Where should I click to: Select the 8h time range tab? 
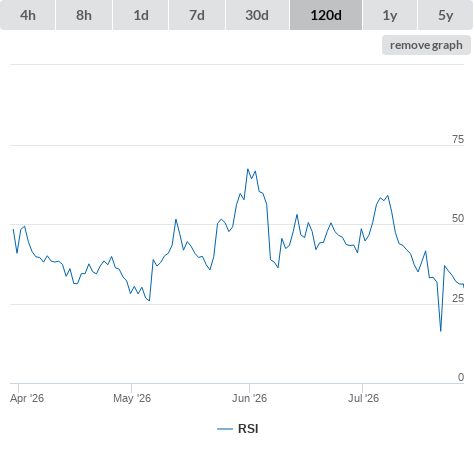84,15
